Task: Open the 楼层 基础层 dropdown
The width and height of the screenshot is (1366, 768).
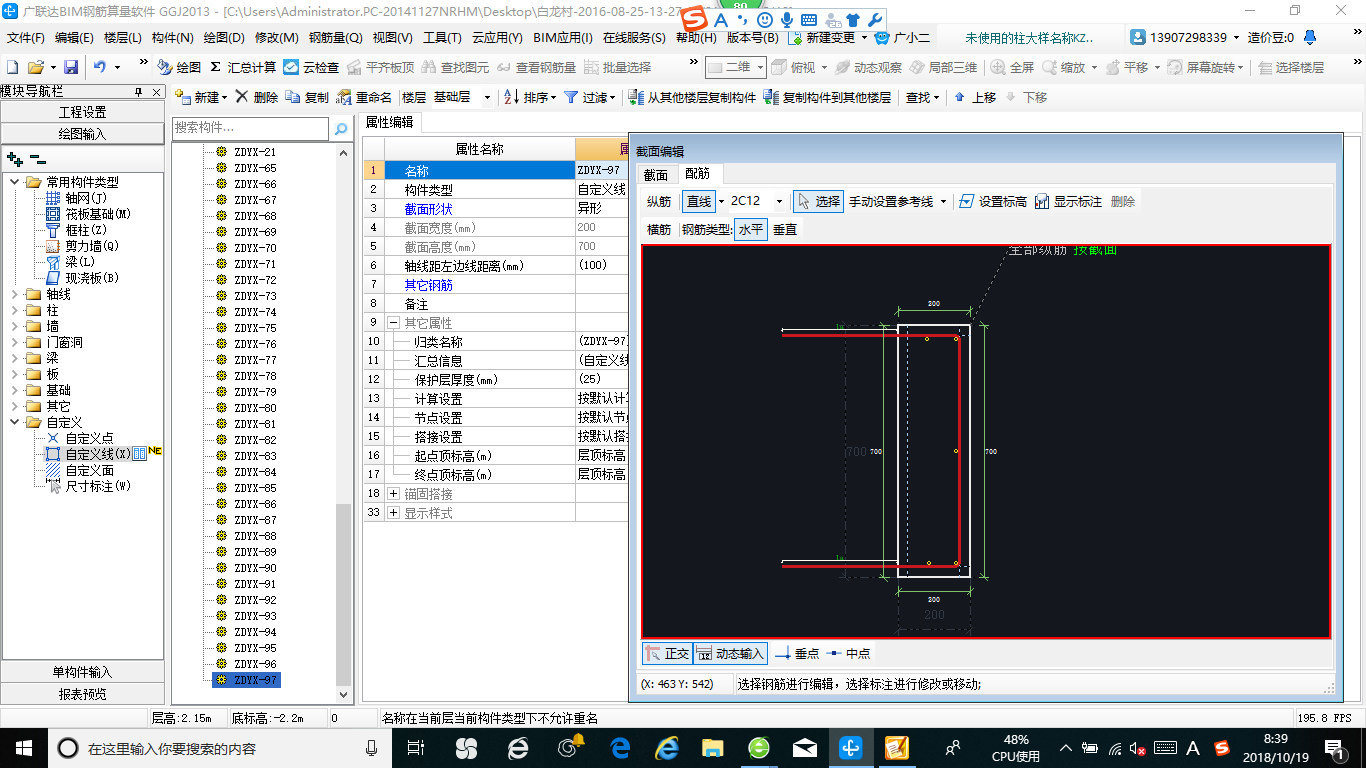Action: pos(487,97)
